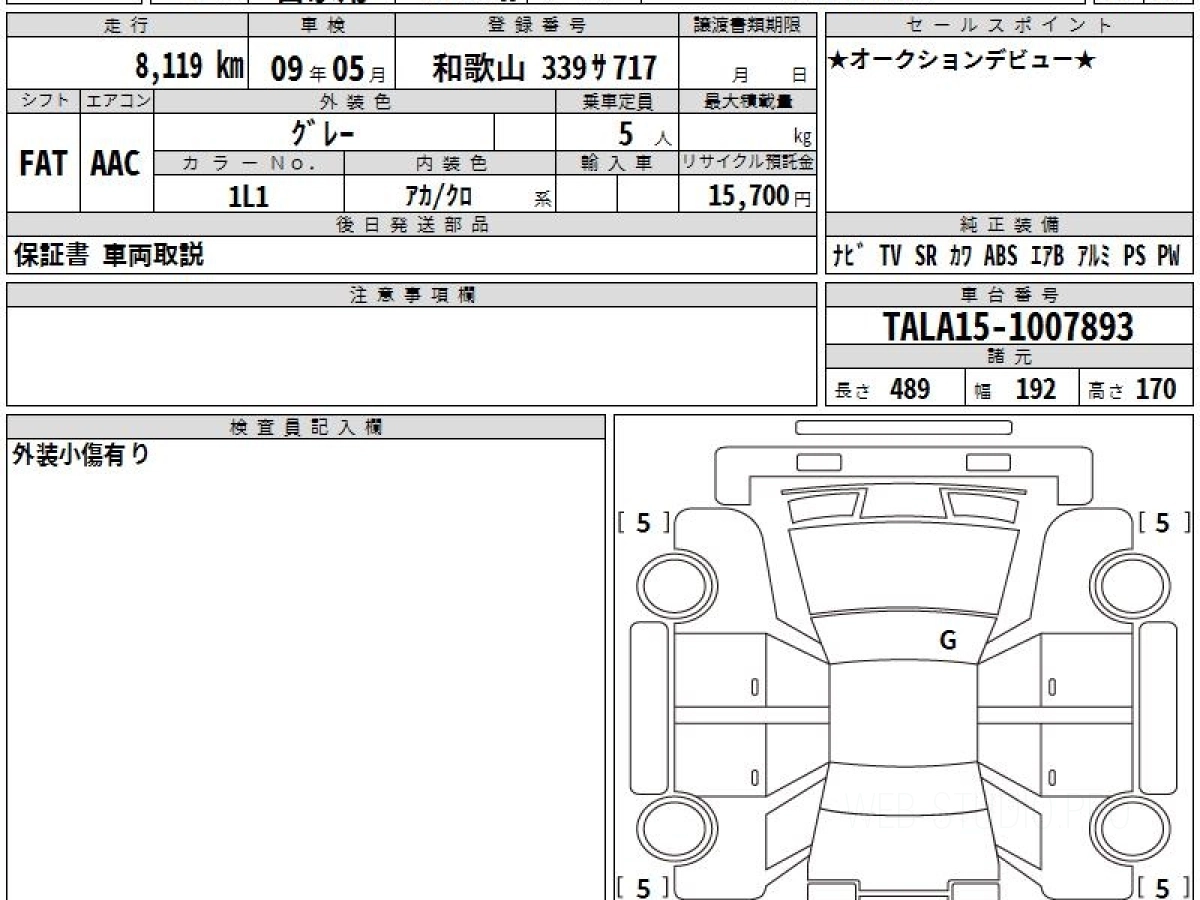
Task: Select the length value 489
Action: coord(910,389)
